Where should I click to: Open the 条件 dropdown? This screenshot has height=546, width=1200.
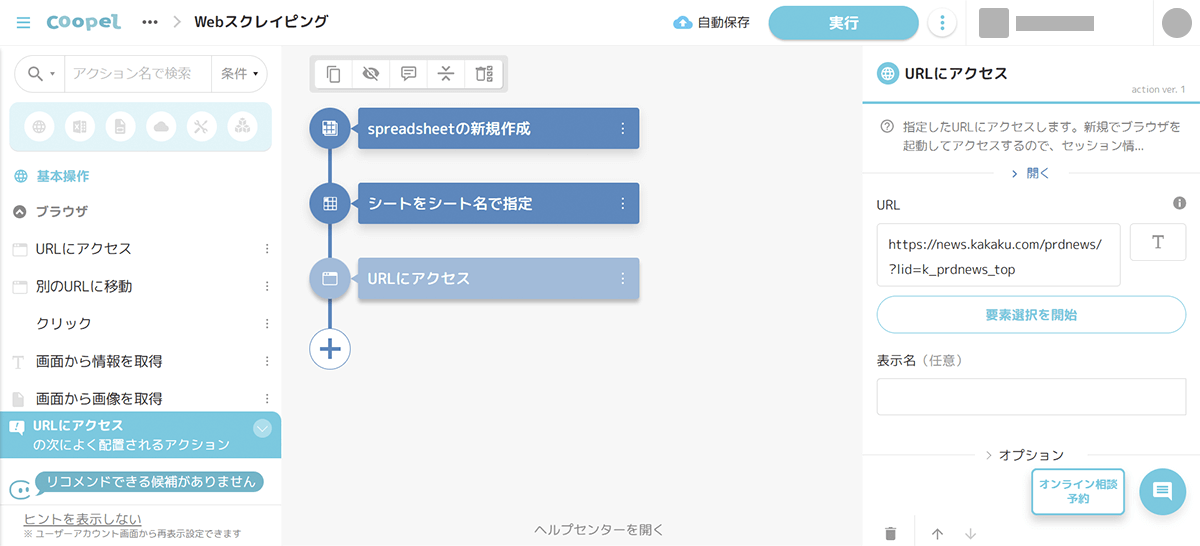click(240, 73)
